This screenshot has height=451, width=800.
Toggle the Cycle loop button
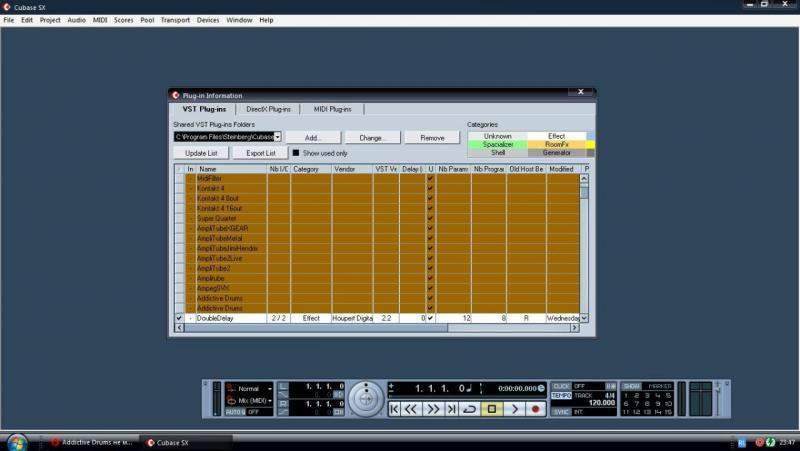pos(469,409)
